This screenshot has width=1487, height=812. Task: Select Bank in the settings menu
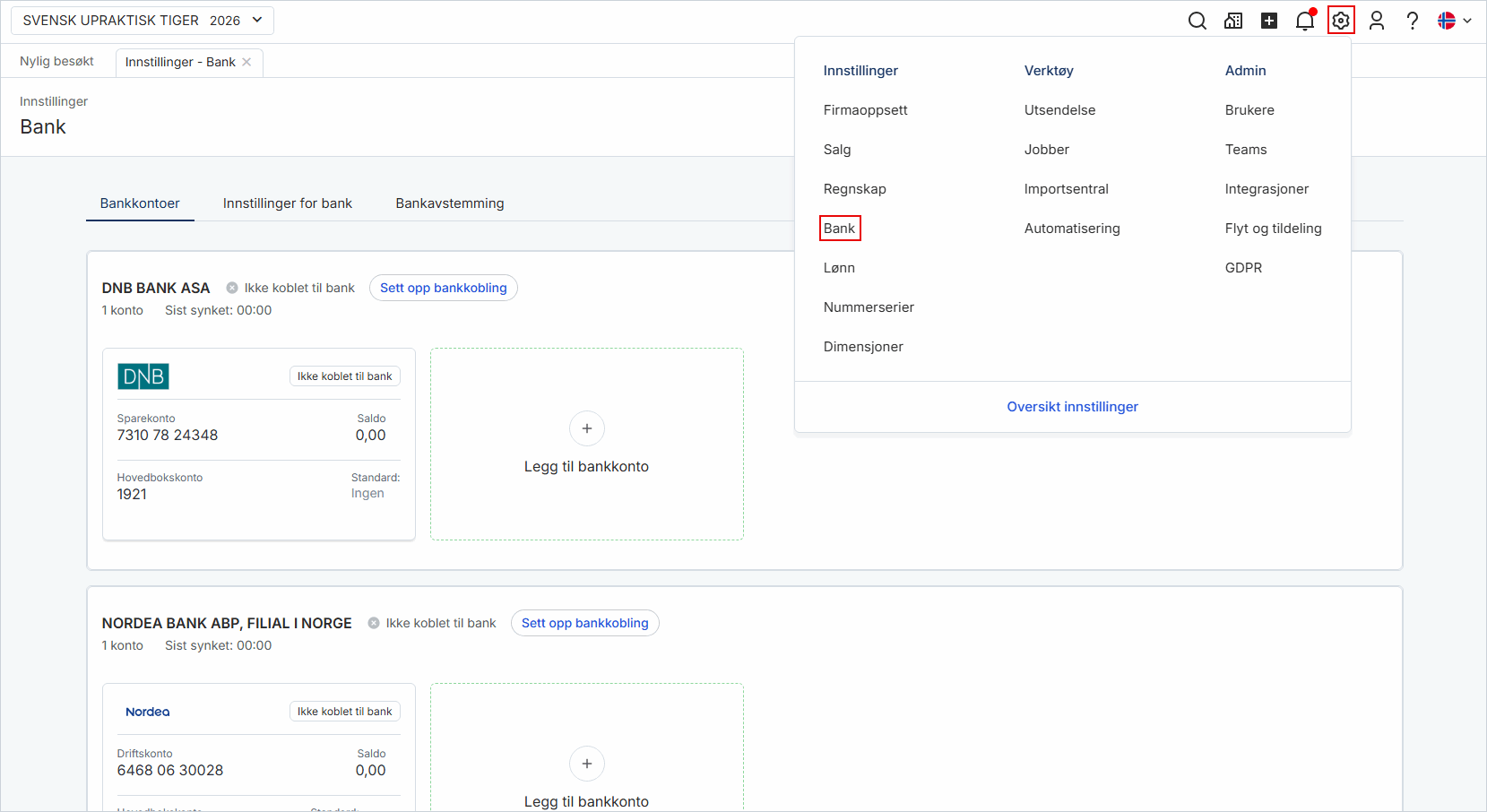840,229
